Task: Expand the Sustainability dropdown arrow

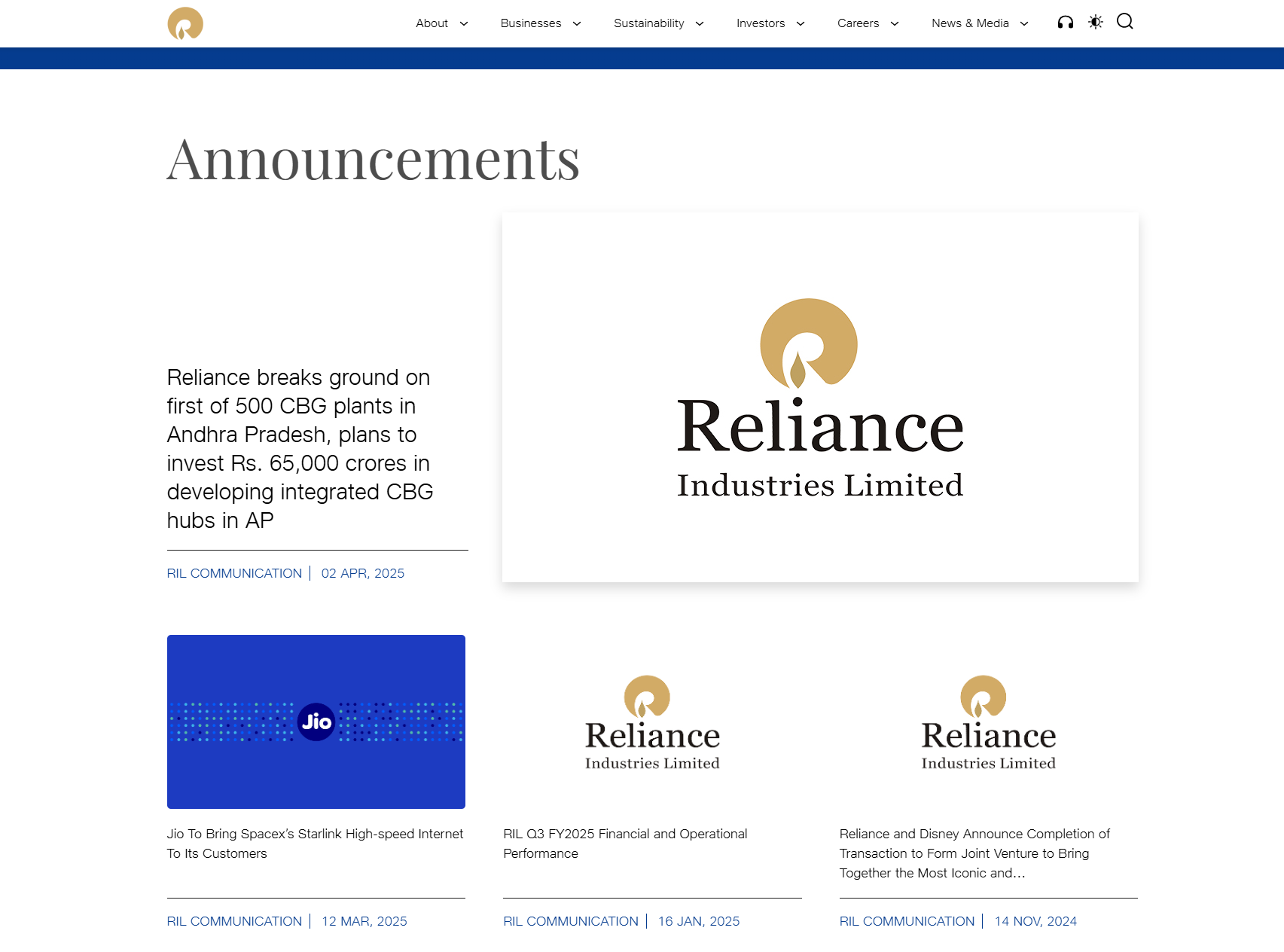Action: [x=700, y=24]
